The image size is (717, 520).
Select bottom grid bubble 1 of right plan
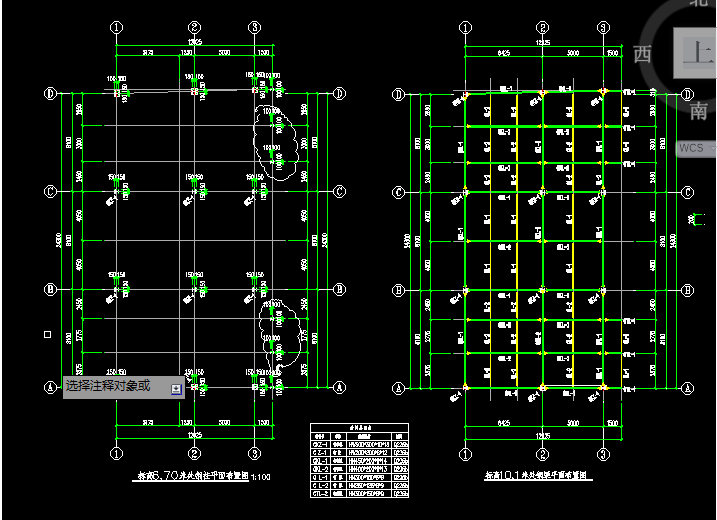coord(466,454)
